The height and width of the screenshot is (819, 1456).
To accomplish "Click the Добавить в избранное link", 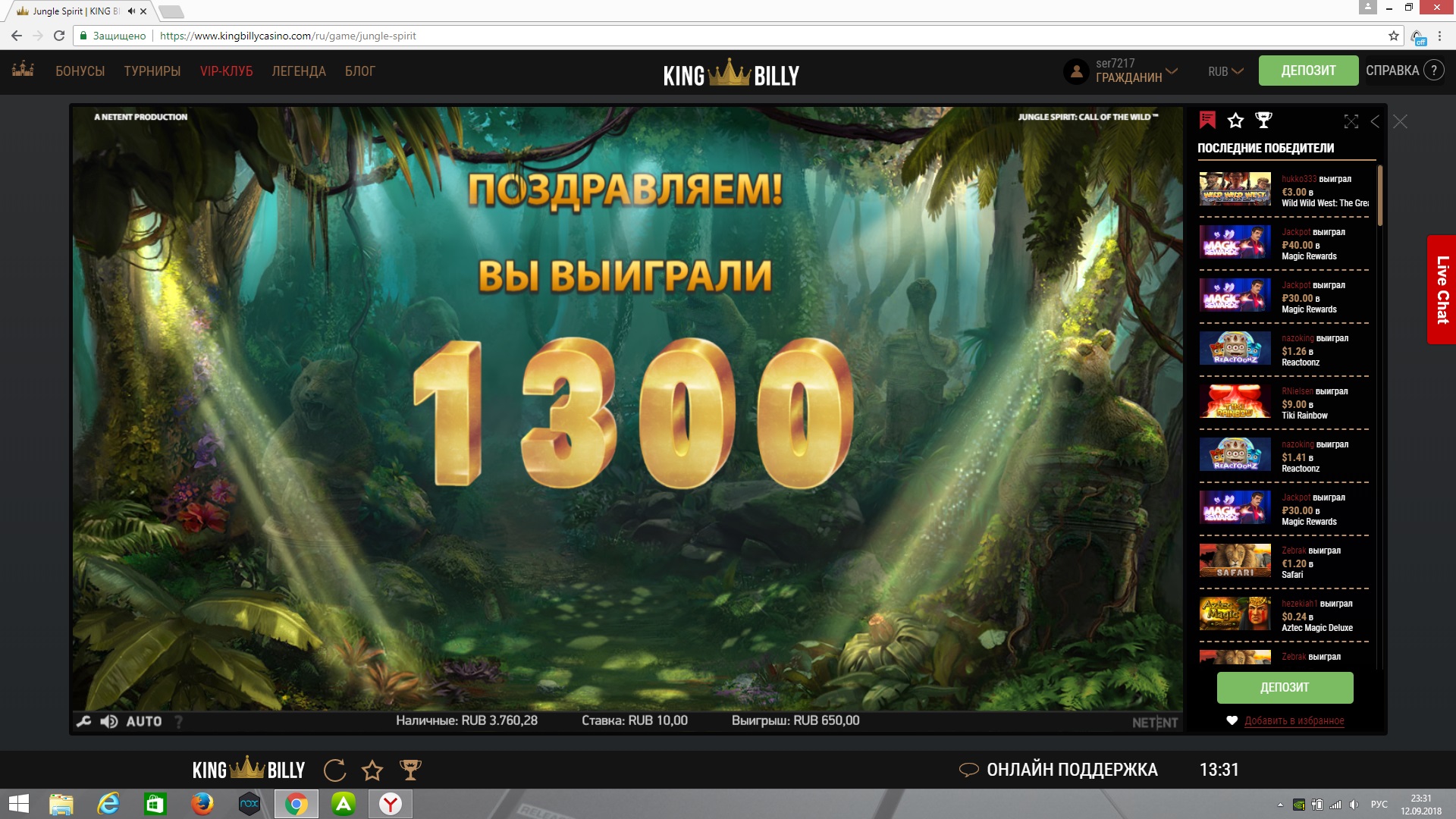I will [1294, 720].
